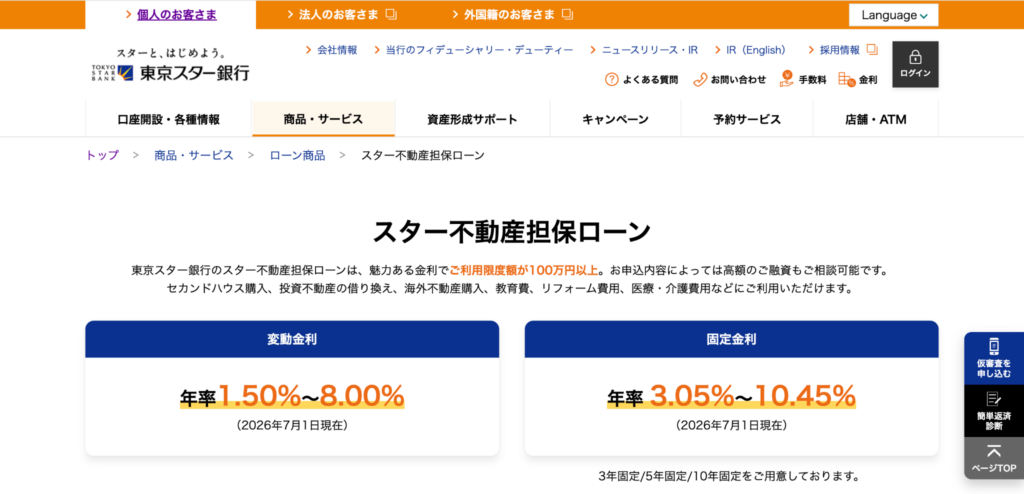Click the login lock icon button
This screenshot has width=1024, height=494.
pyautogui.click(x=915, y=64)
